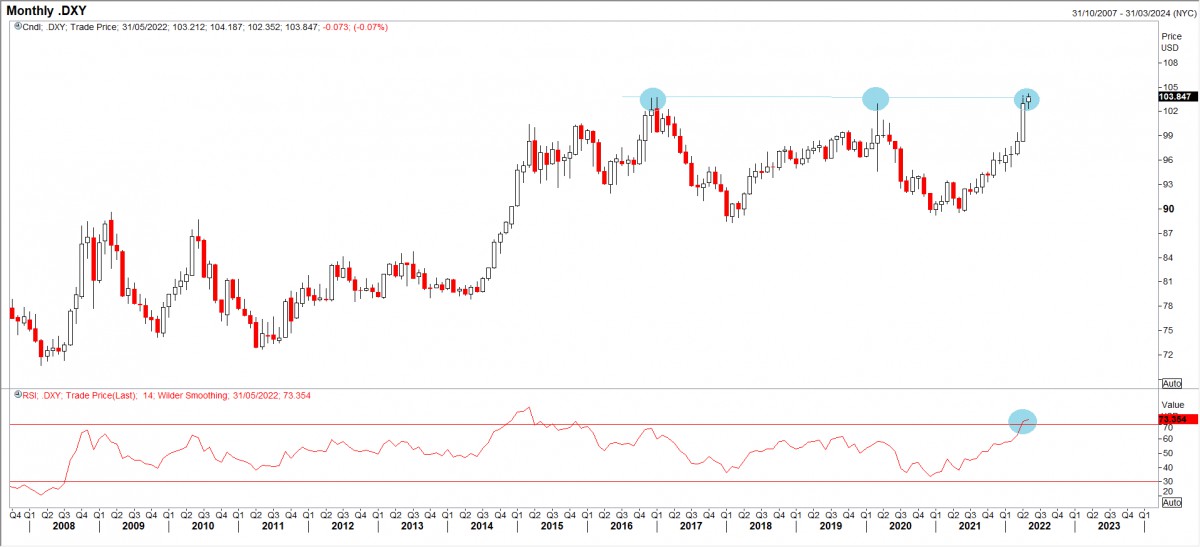Click the blue circle on the latest 2022 candle
1200x547 pixels.
(1027, 99)
